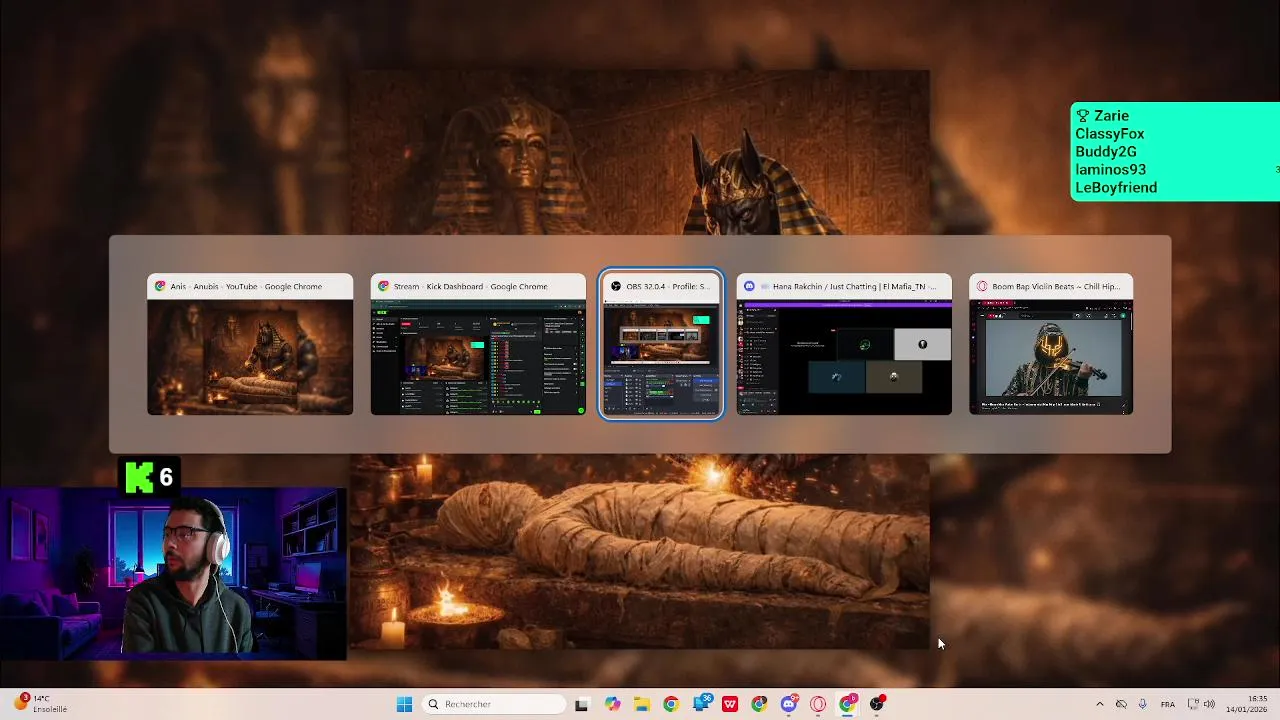1280x720 pixels.
Task: Open the Windows Start menu
Action: 404,704
